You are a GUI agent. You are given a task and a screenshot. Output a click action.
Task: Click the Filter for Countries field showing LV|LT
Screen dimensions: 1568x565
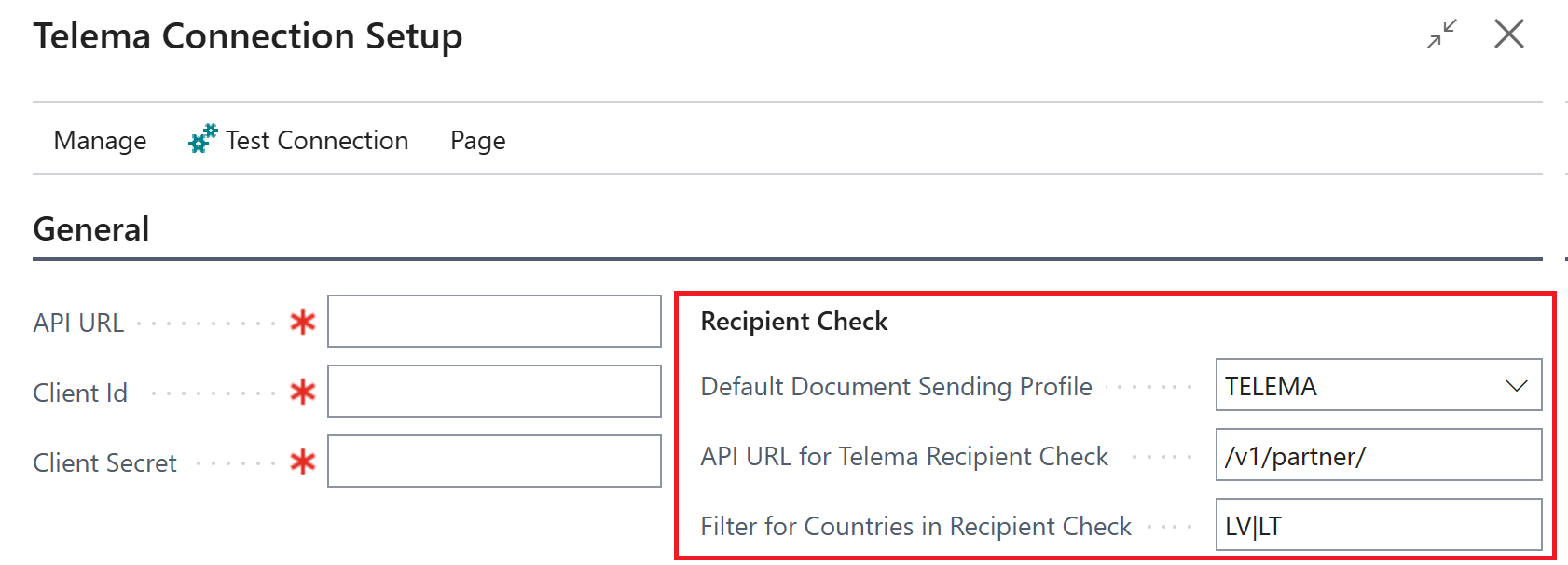(x=1378, y=526)
